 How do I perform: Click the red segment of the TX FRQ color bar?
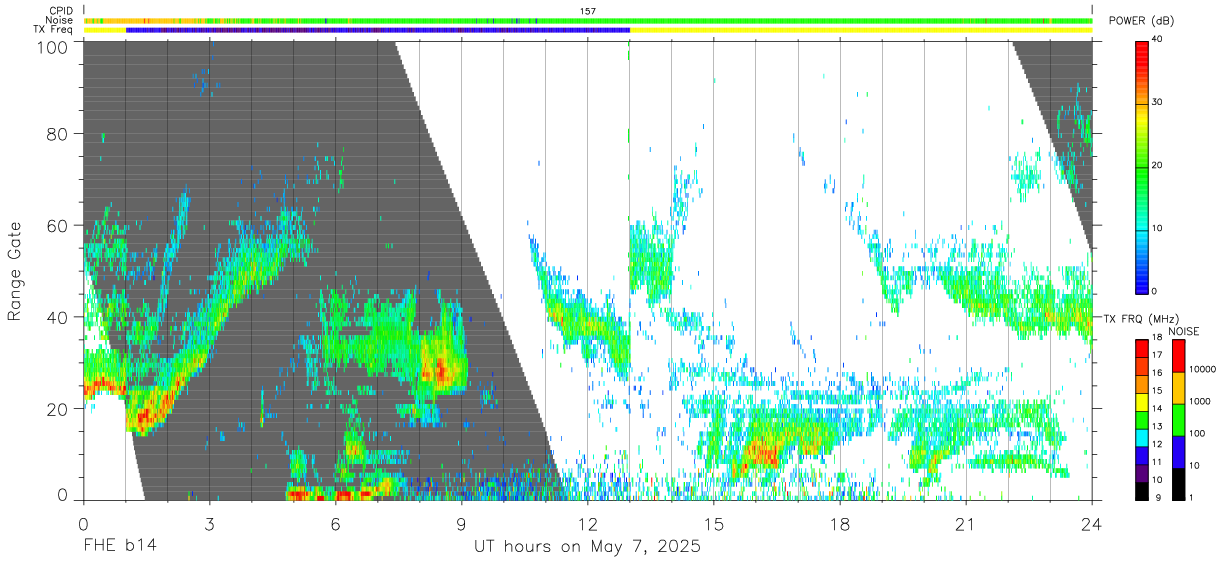click(1140, 348)
